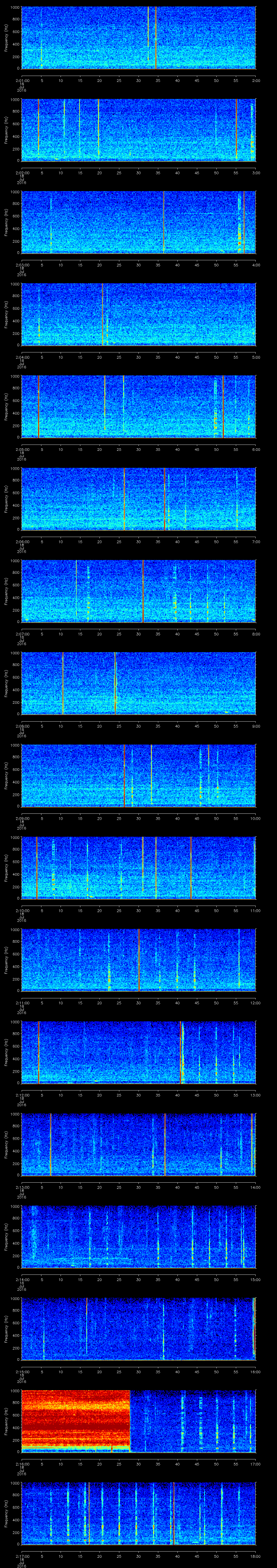
Task: Select the spectrogram panel starting at 2:01:00
Action: click(139, 38)
